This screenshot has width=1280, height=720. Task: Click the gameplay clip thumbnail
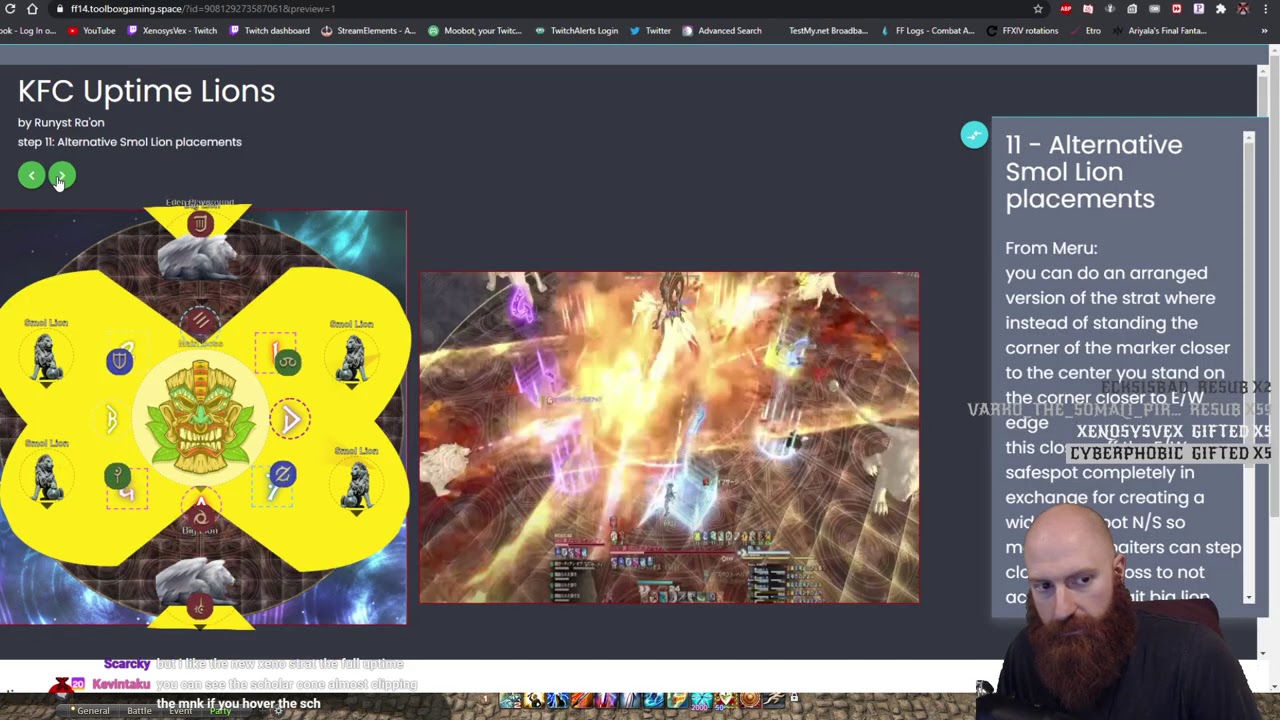pos(669,438)
